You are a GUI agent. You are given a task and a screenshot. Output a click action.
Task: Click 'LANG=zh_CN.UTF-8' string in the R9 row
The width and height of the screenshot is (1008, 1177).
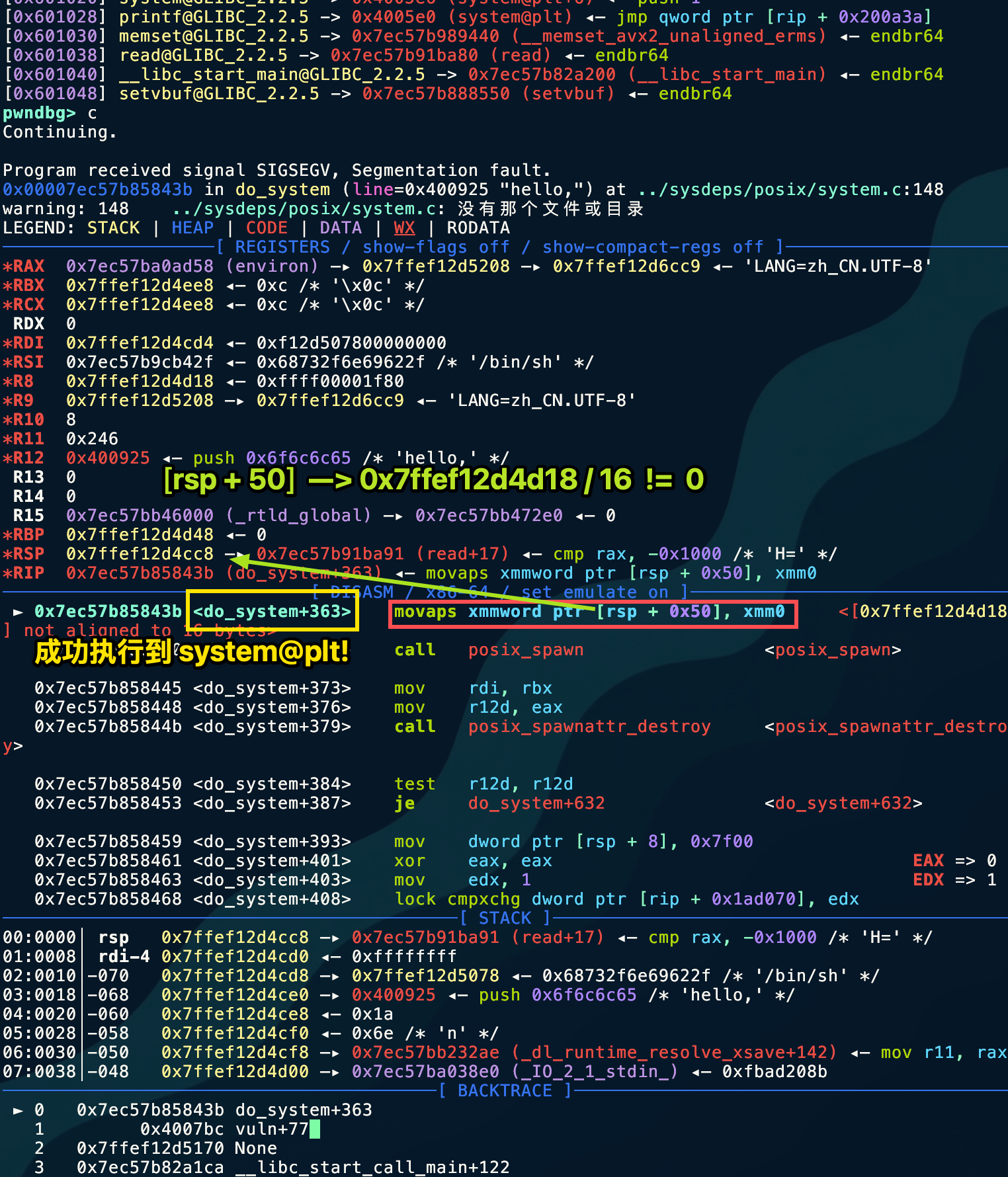pyautogui.click(x=542, y=401)
